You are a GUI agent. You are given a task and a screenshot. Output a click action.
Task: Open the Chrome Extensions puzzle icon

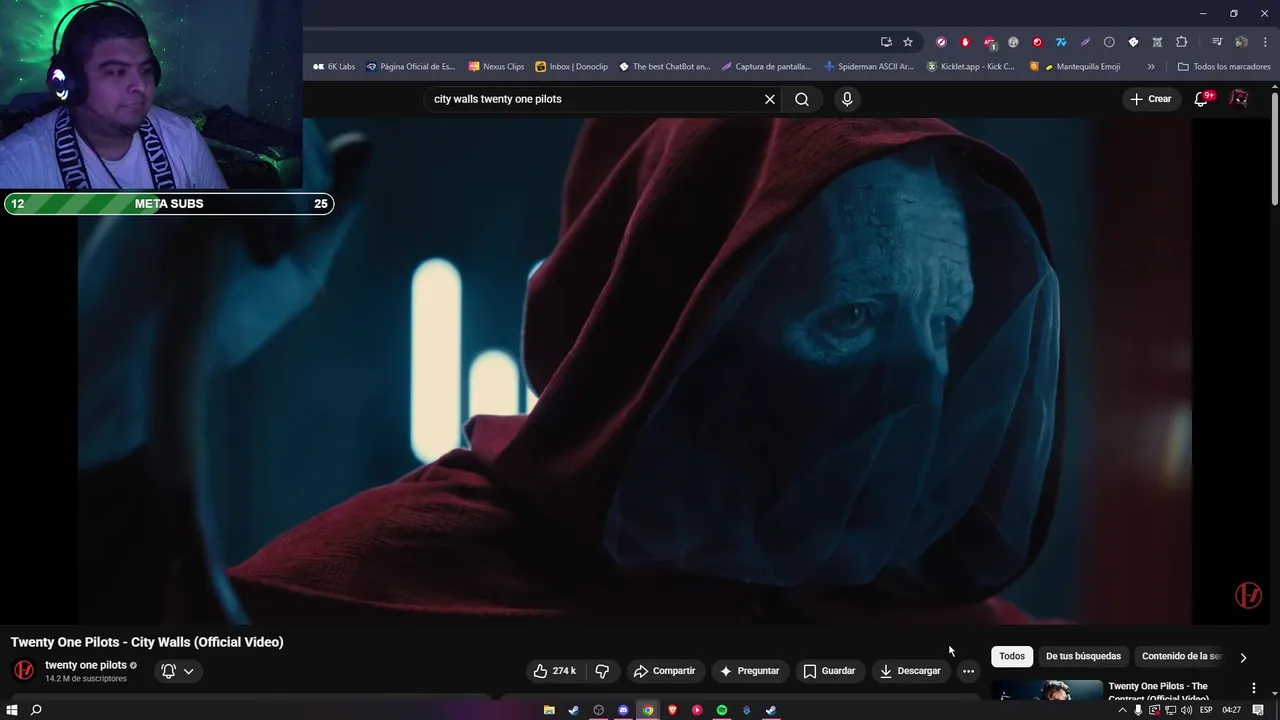point(1181,42)
